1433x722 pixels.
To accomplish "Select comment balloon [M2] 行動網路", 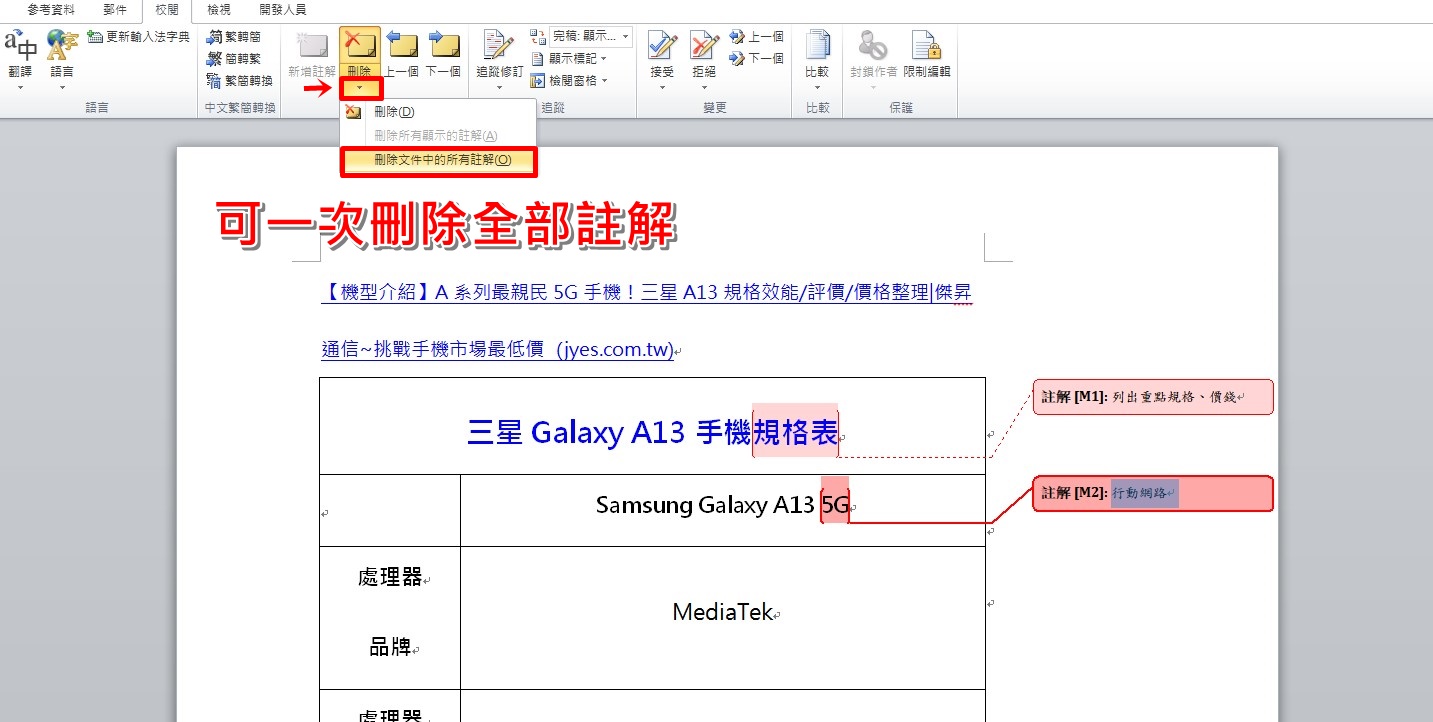I will [1153, 493].
